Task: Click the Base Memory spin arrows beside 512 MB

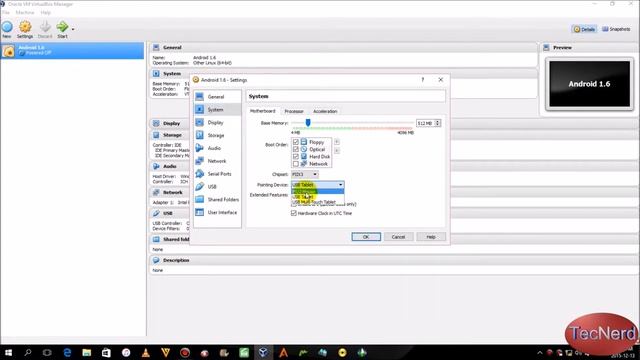Action: [438, 123]
